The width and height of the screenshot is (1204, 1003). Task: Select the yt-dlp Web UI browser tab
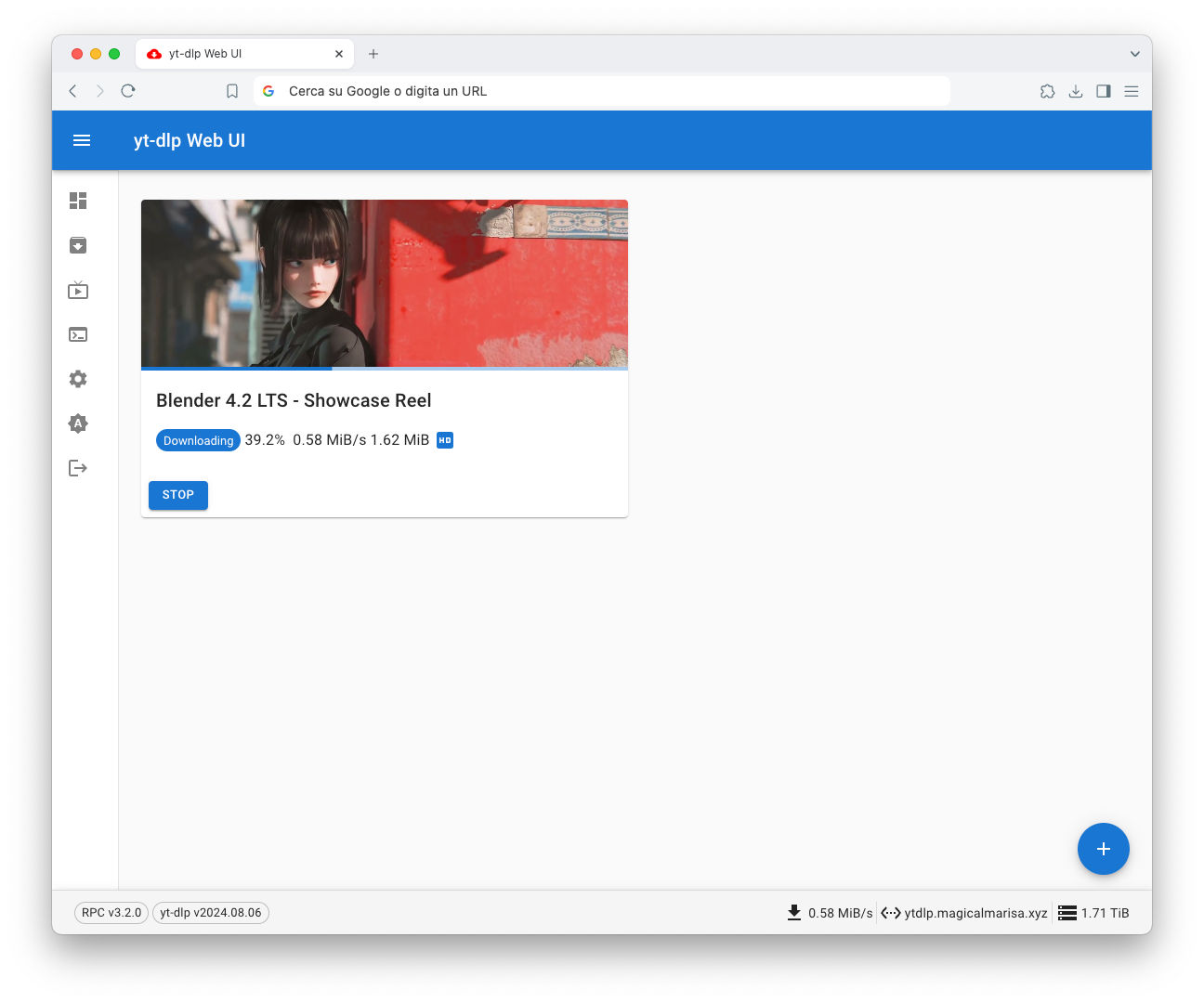243,54
